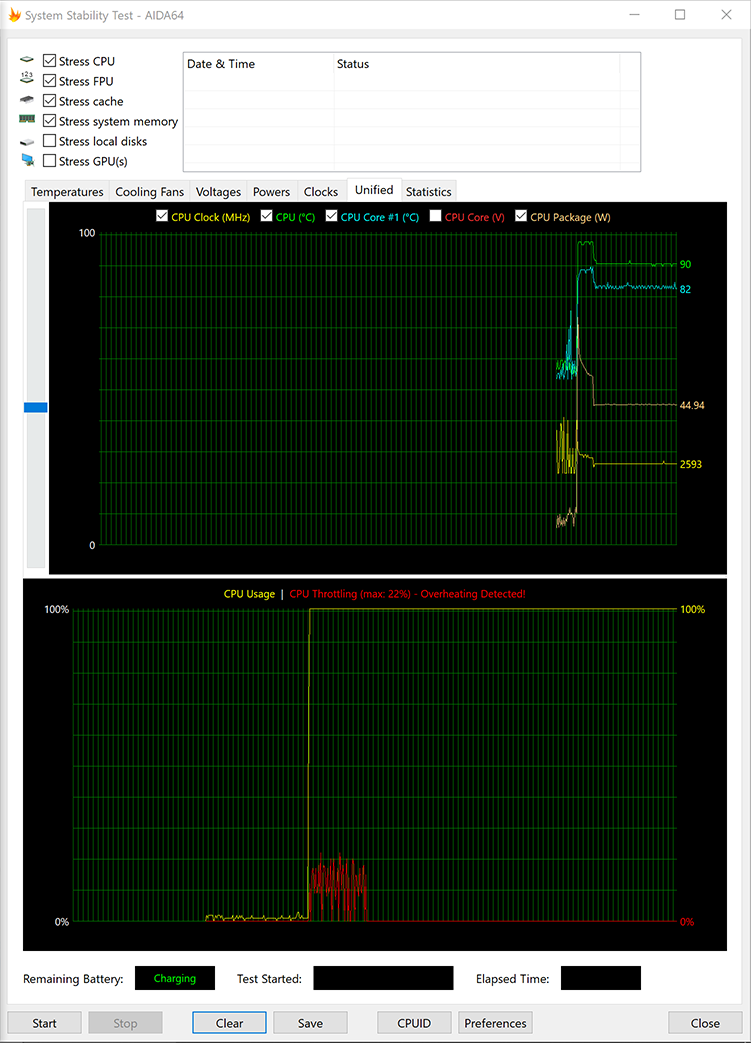751x1043 pixels.
Task: Toggle CPU Package (W) graph checkbox
Action: pos(521,216)
